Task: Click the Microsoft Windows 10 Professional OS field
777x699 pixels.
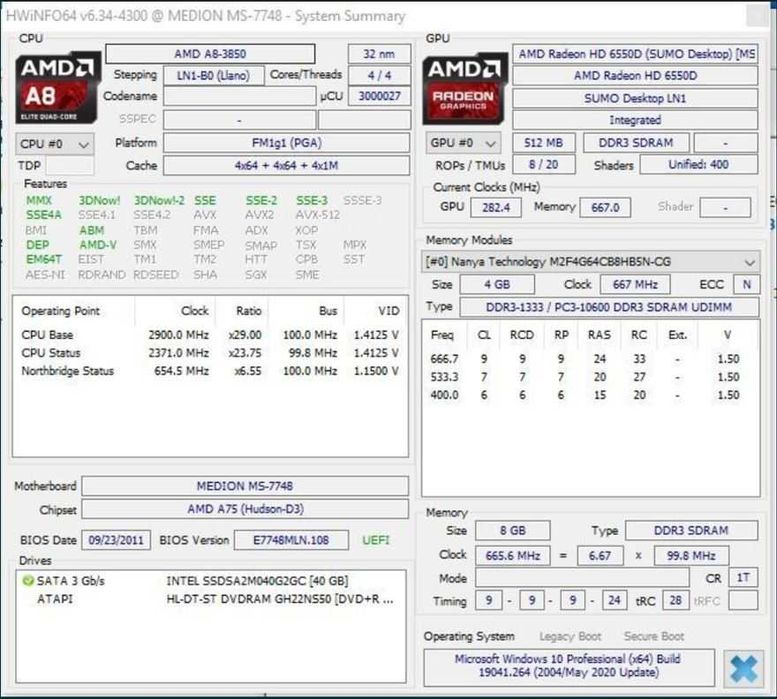Action: click(x=569, y=667)
